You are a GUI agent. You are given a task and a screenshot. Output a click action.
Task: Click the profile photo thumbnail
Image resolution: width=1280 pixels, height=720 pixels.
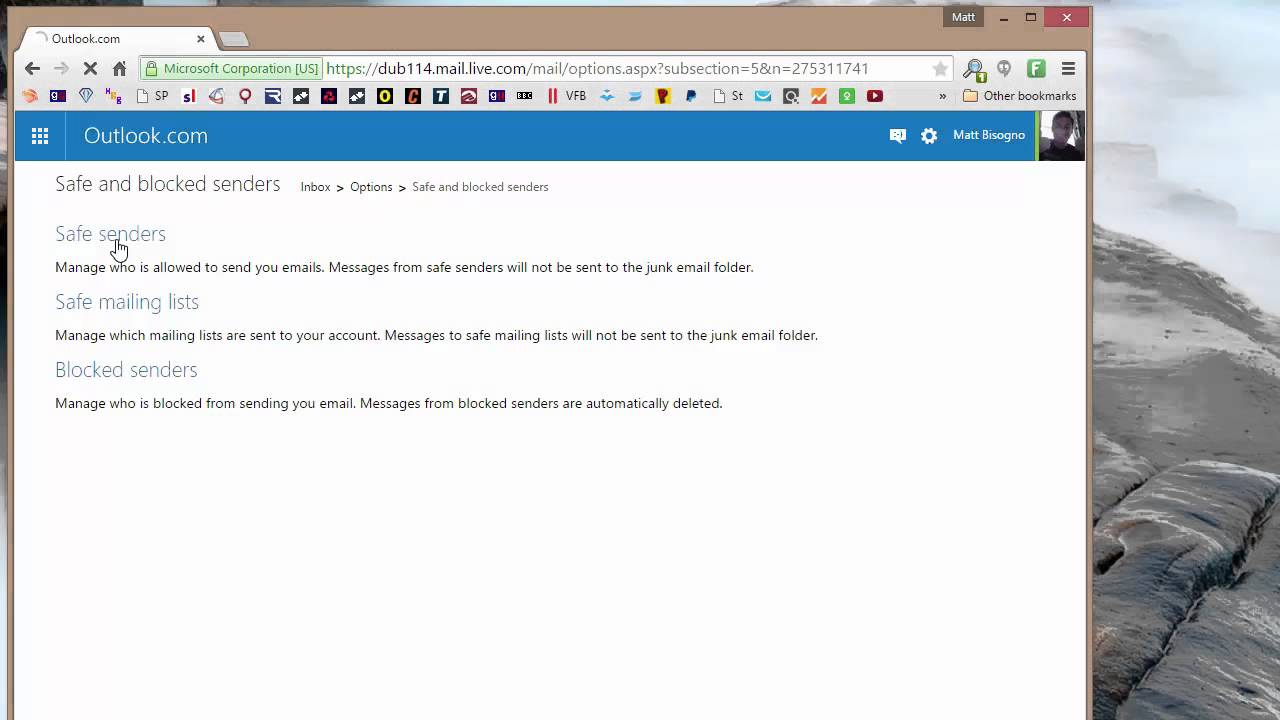1061,136
